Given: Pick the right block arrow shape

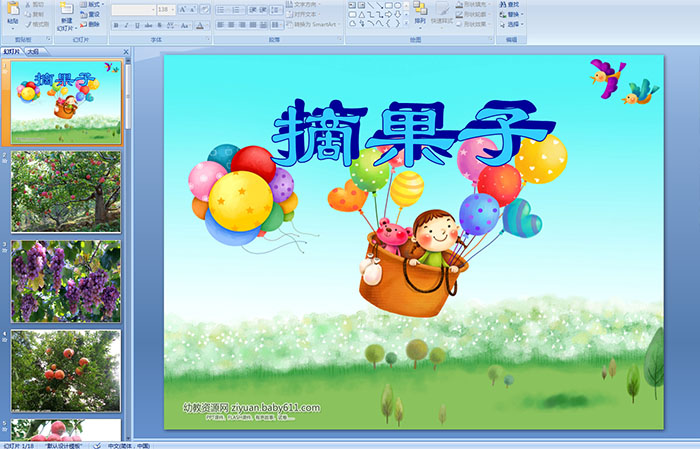Looking at the screenshot, I should 388,14.
